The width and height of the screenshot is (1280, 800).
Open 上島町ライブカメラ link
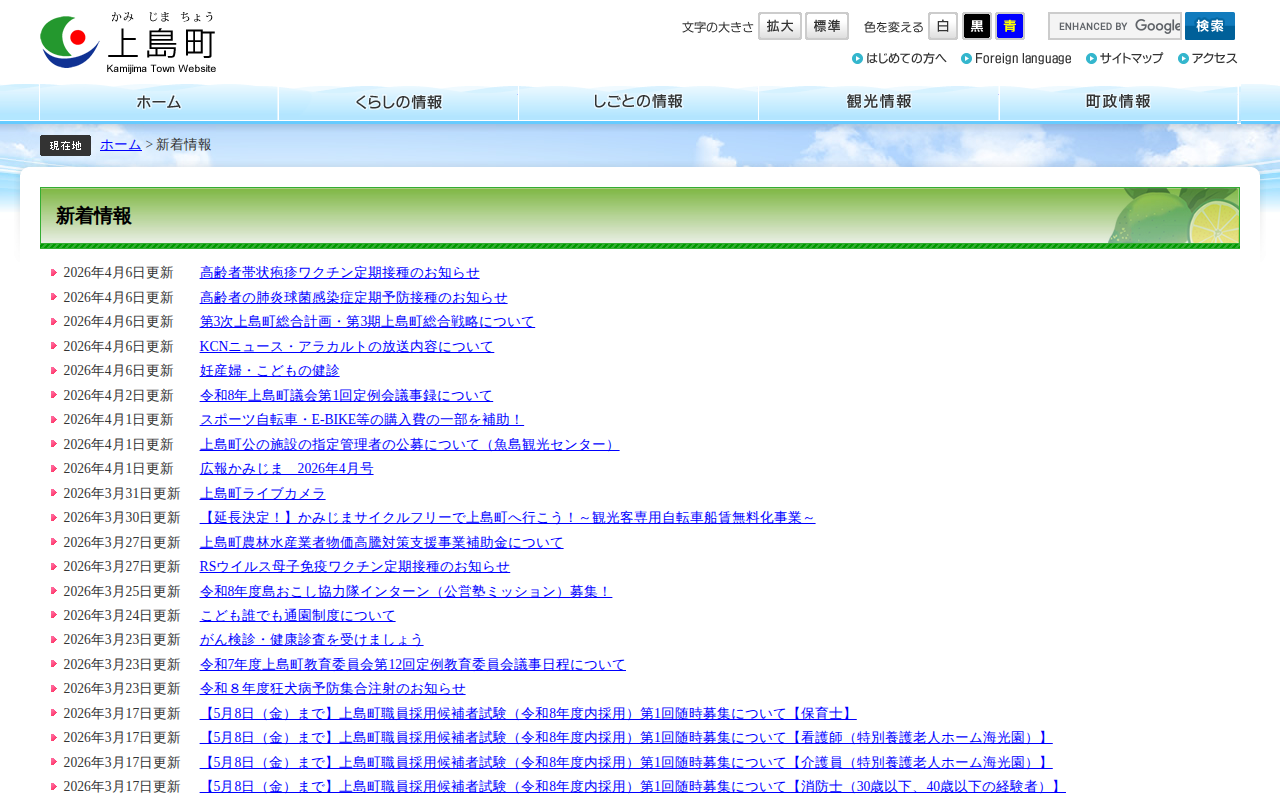(x=263, y=494)
